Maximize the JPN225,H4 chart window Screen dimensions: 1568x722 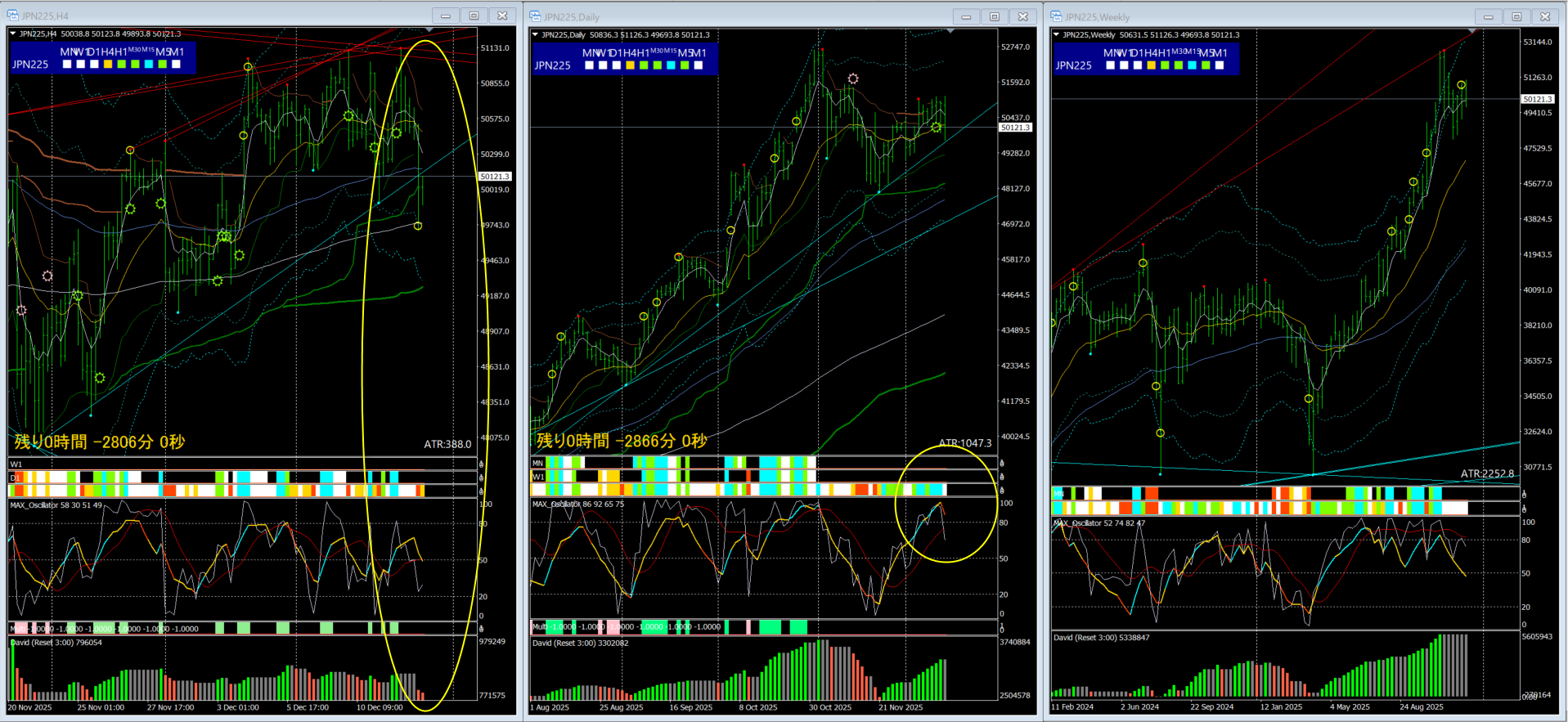[x=474, y=16]
